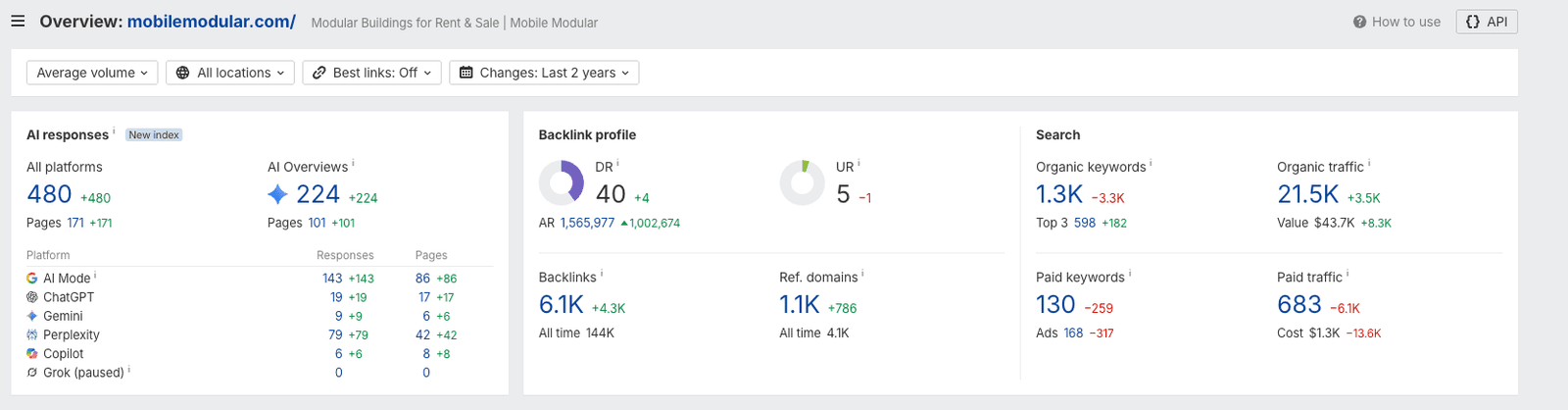Open the hamburger menu icon
Screen dimensions: 1568x410
tap(18, 21)
